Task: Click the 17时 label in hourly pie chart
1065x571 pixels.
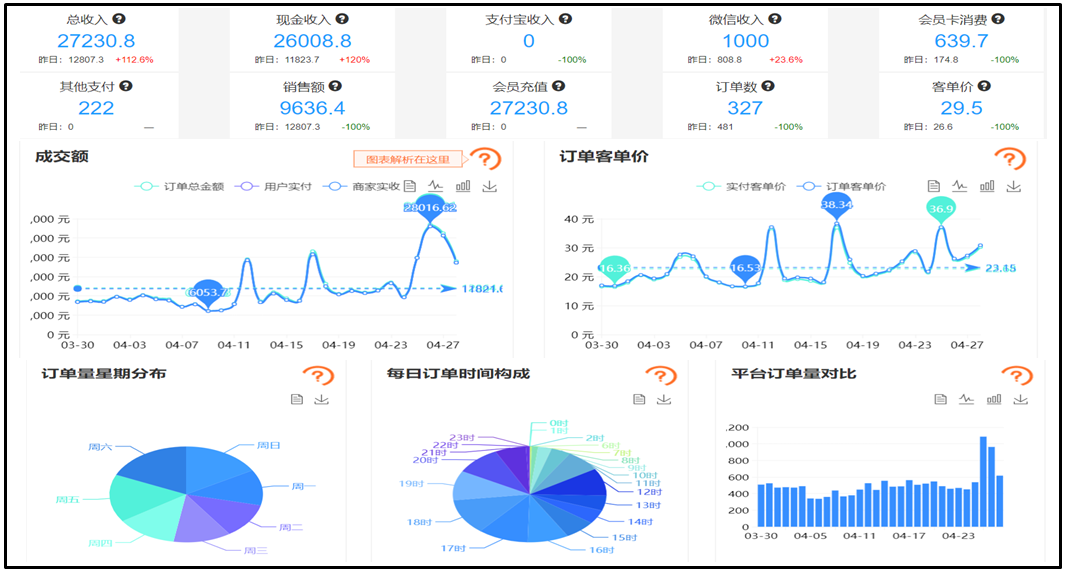Action: (x=453, y=548)
